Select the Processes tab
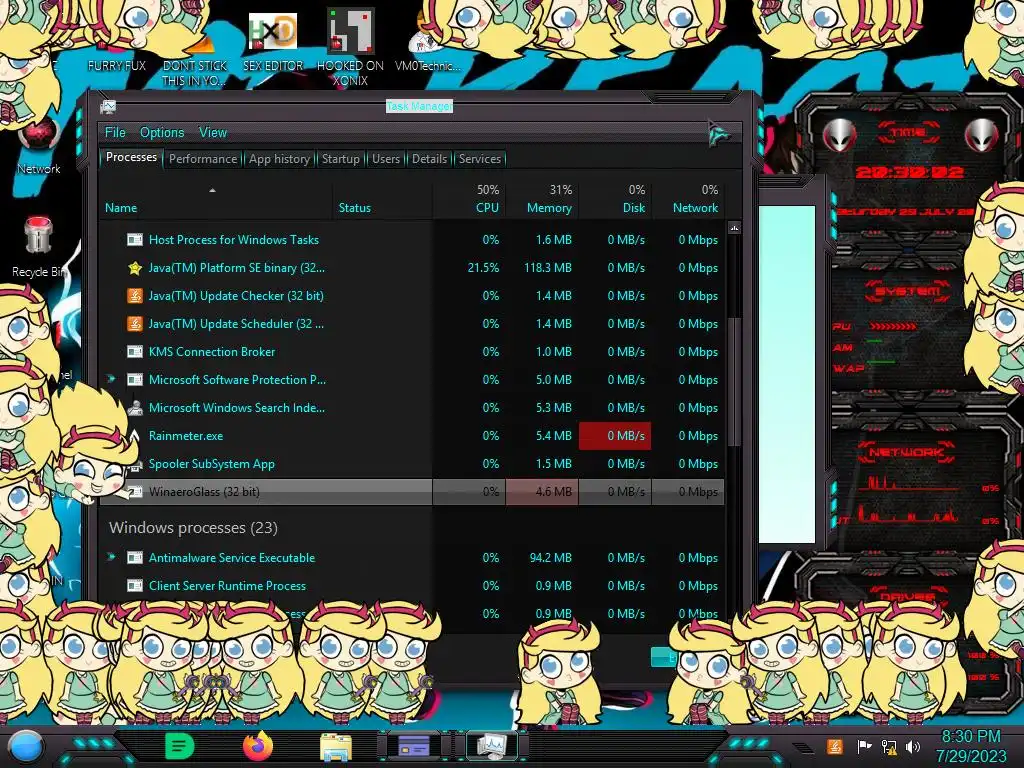Image resolution: width=1024 pixels, height=768 pixels. [x=131, y=157]
